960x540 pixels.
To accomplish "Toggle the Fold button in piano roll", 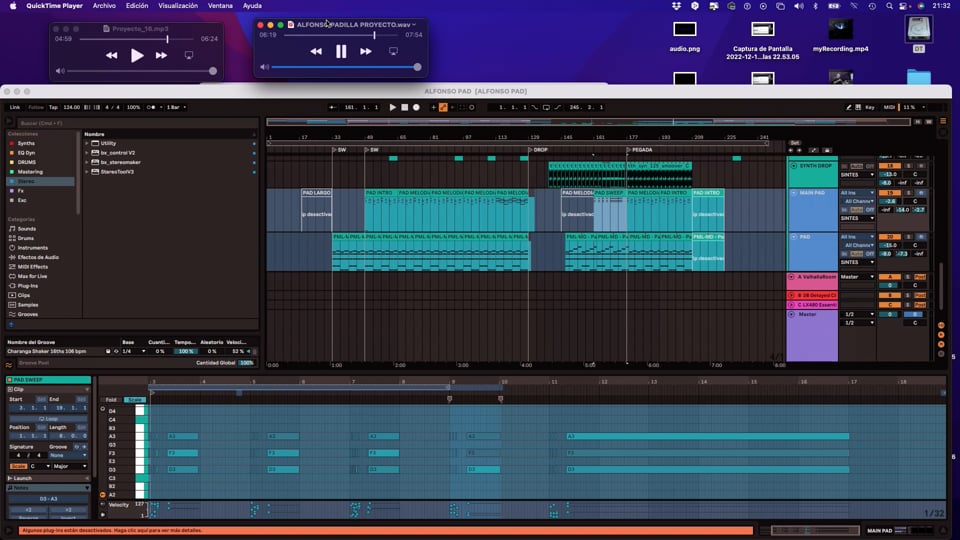I will [111, 400].
